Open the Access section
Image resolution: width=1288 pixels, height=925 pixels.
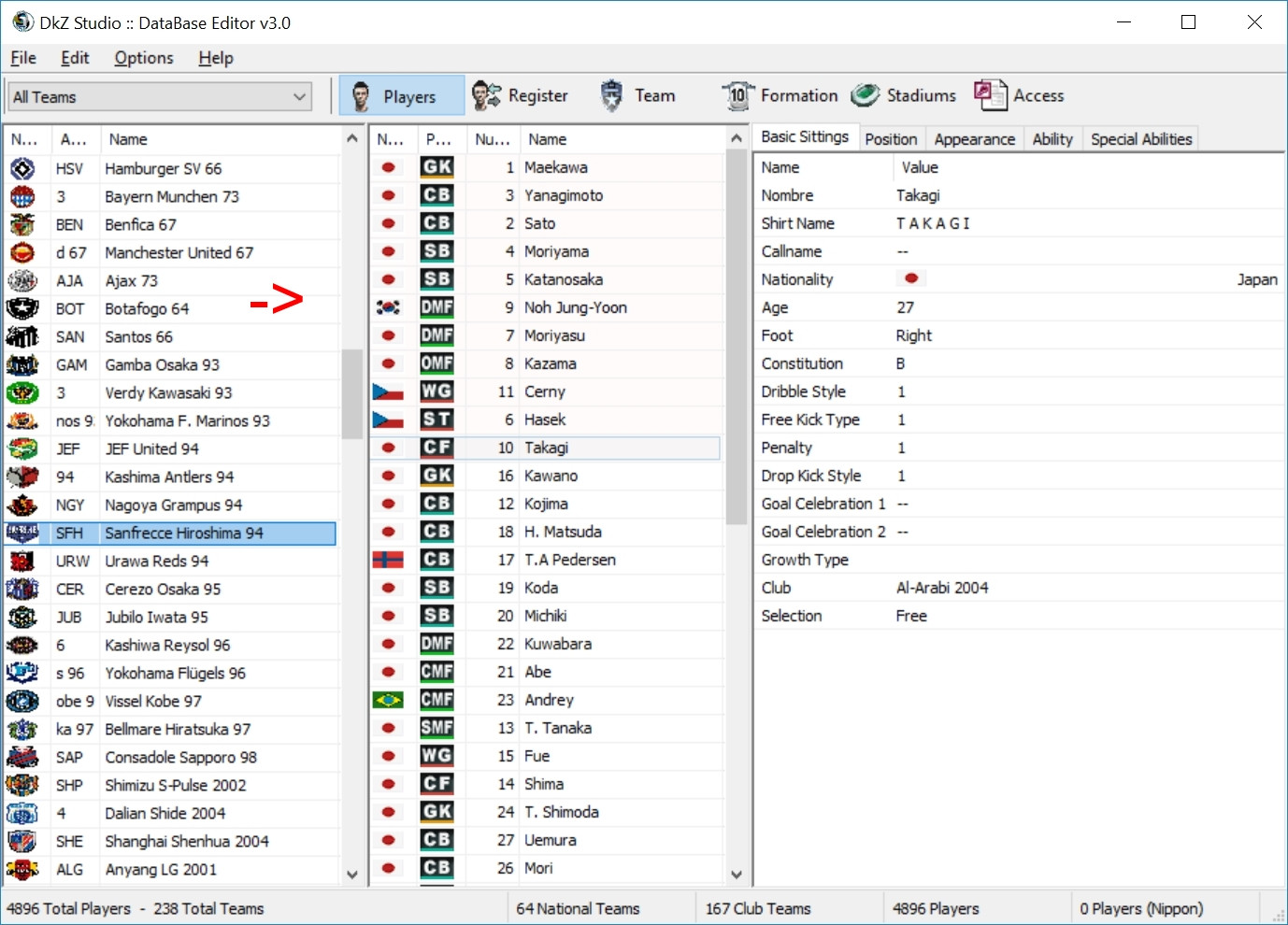[1019, 95]
